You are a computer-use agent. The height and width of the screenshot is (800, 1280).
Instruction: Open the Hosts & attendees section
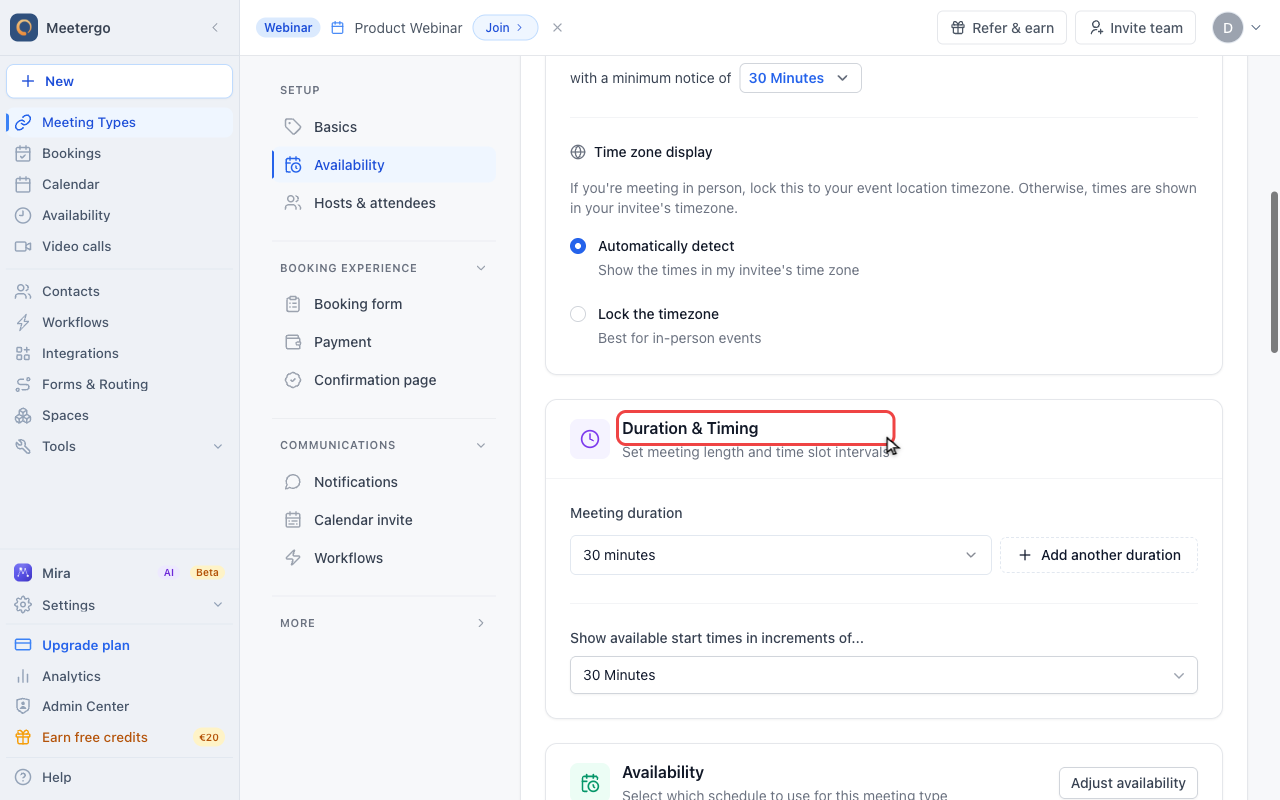coord(384,203)
